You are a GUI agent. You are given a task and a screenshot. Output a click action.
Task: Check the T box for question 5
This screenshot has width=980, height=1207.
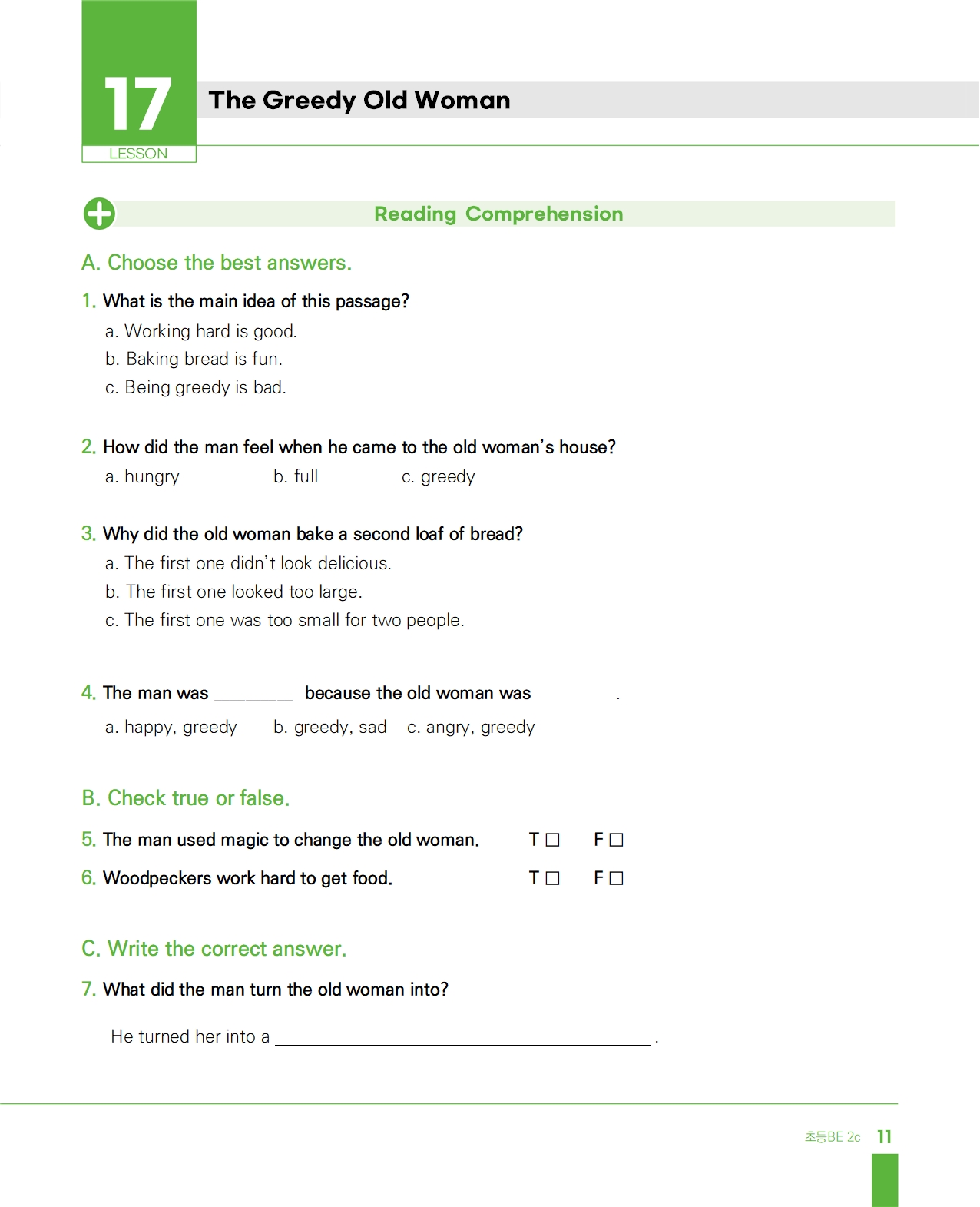(x=552, y=840)
